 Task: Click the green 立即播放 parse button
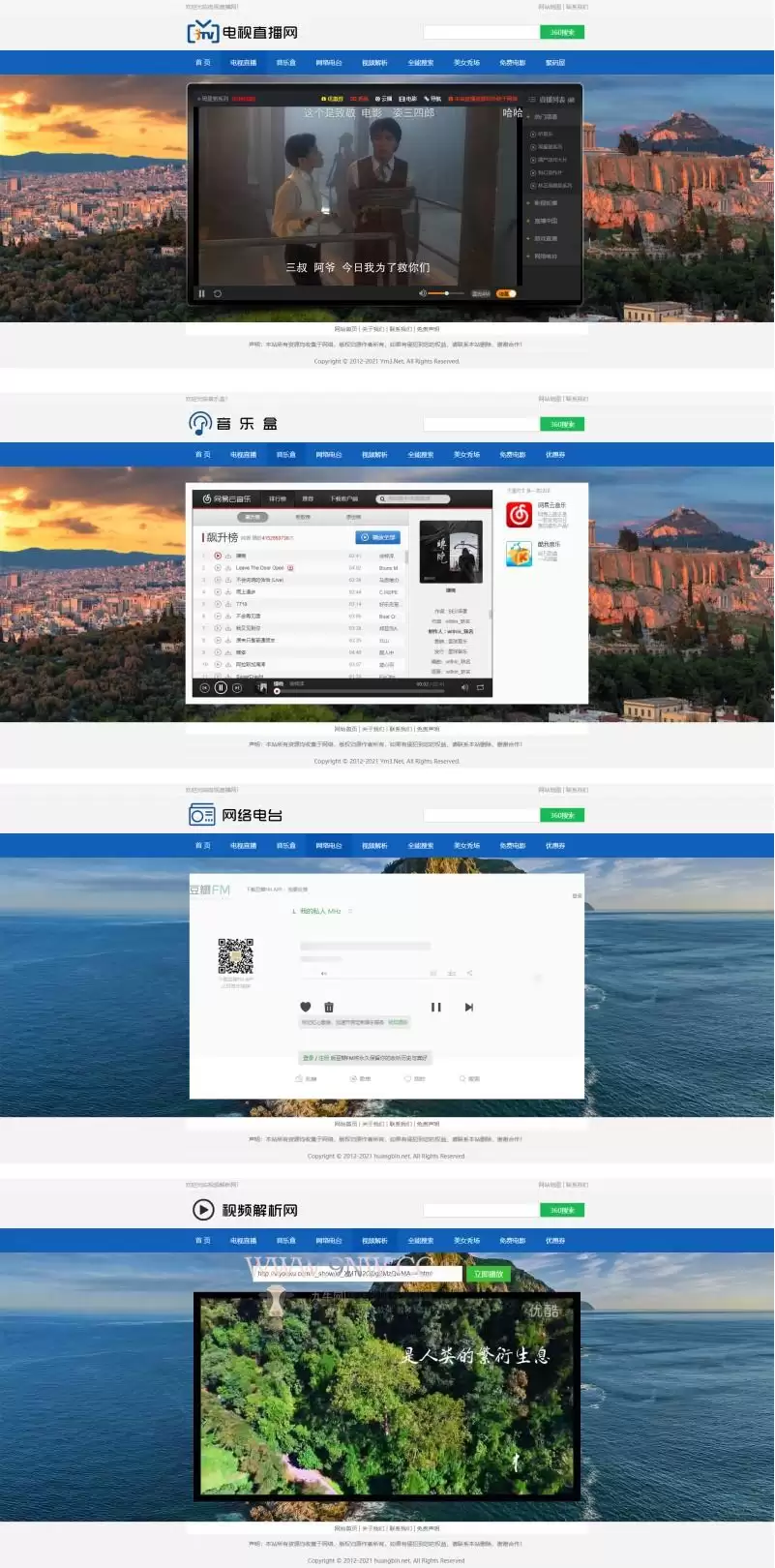489,1274
